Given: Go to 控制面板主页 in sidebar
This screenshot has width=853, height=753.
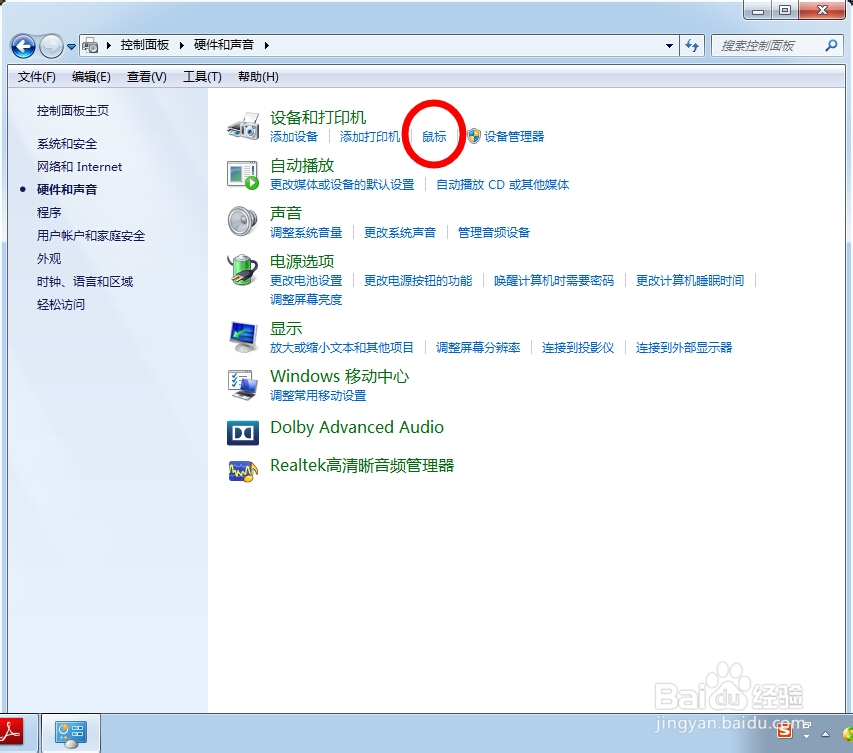Looking at the screenshot, I should [x=73, y=111].
